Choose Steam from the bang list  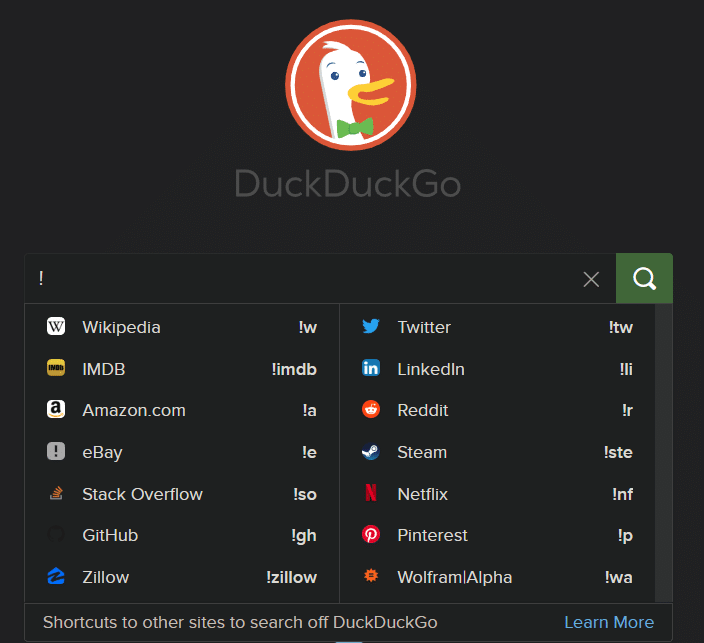497,452
